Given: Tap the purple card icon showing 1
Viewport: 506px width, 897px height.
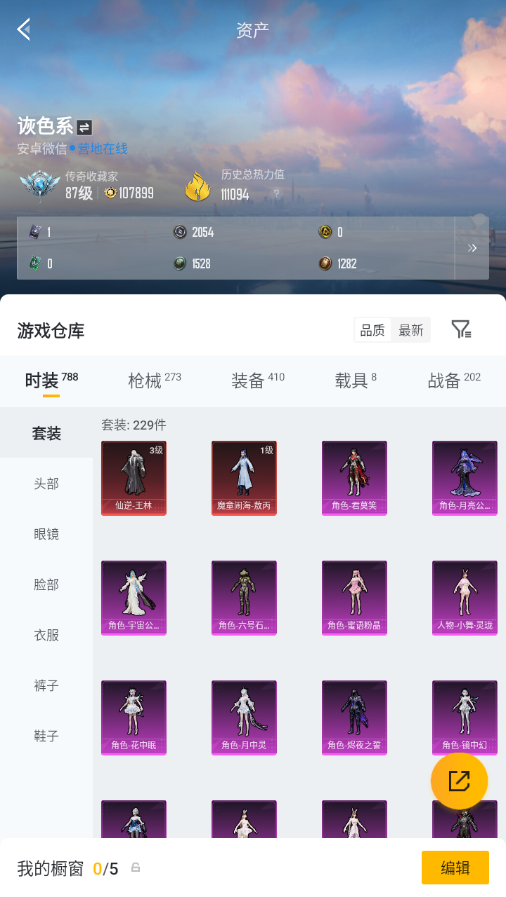Looking at the screenshot, I should click(35, 232).
